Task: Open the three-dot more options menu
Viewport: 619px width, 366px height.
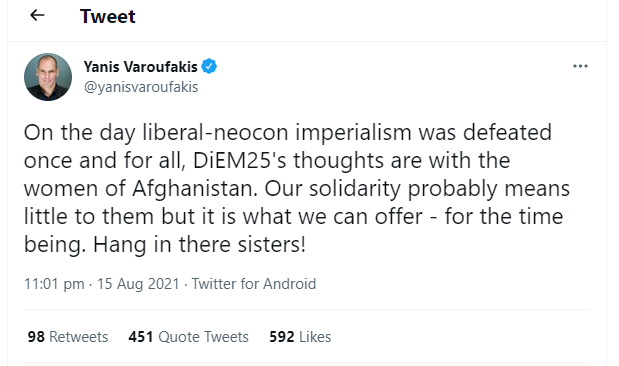Action: coord(580,66)
